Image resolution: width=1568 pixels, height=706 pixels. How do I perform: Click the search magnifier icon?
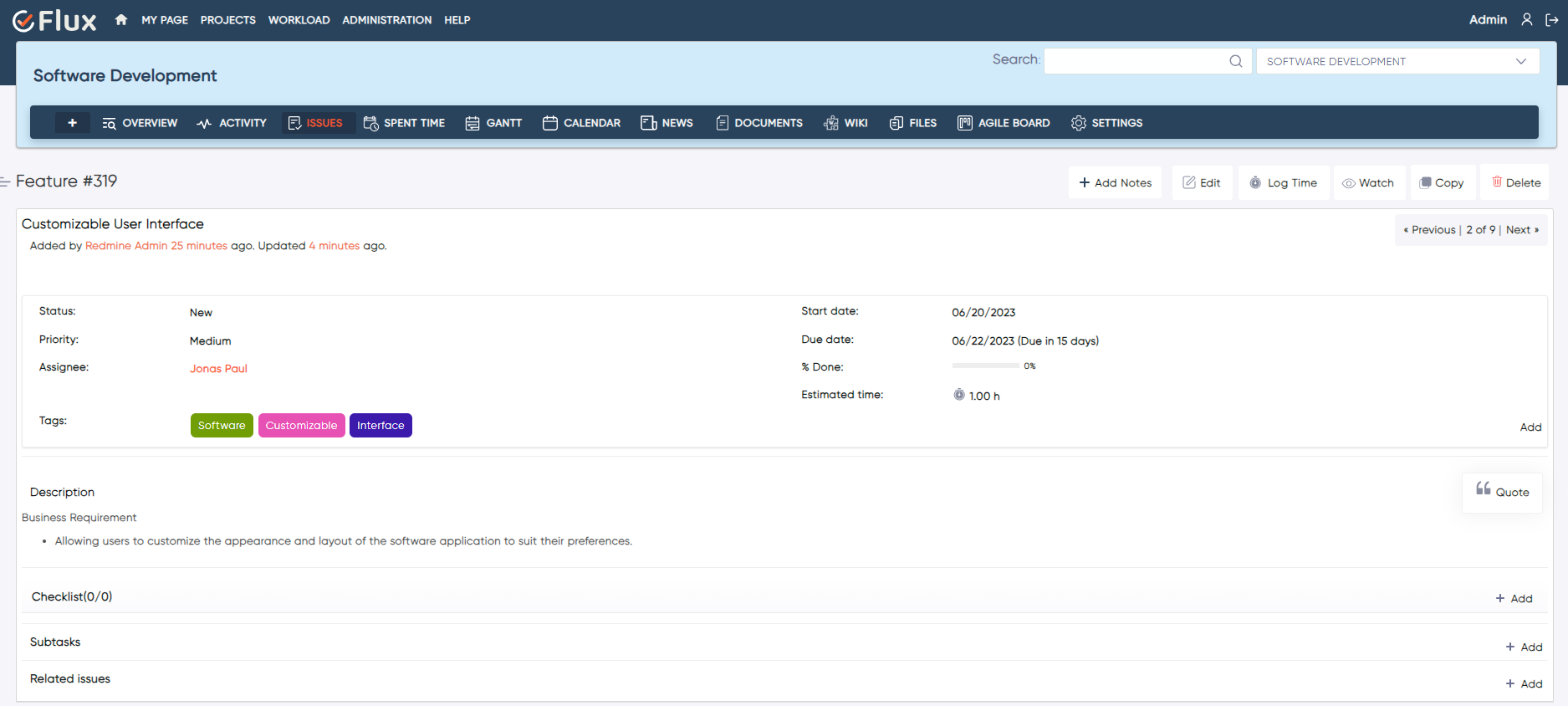(x=1235, y=61)
